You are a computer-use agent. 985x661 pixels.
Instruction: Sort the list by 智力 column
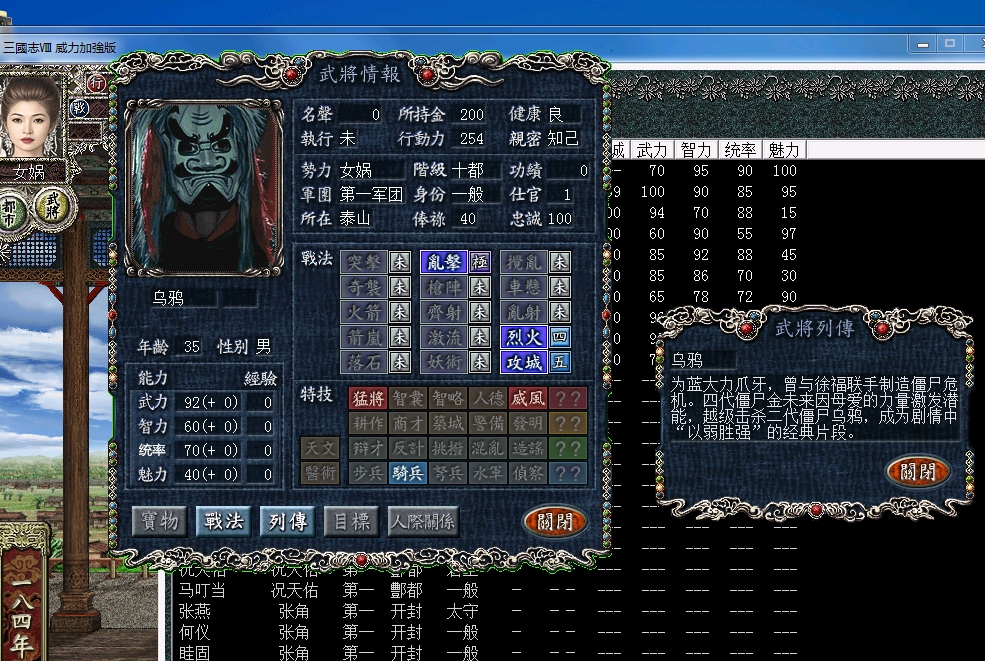696,150
